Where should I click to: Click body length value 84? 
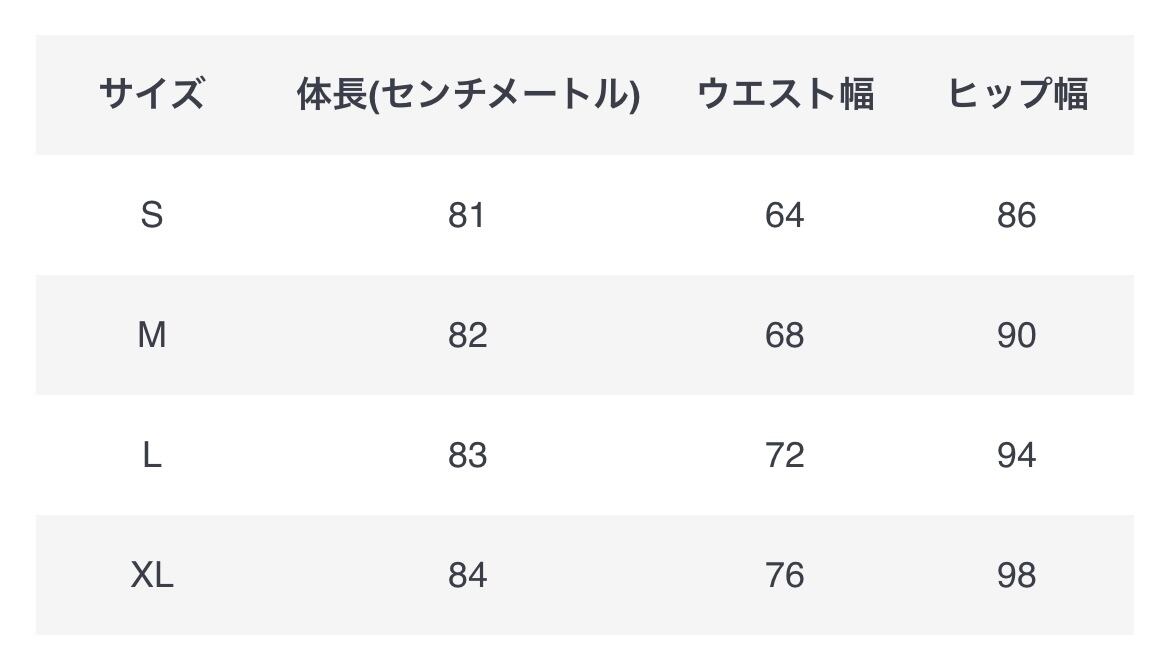[x=467, y=575]
